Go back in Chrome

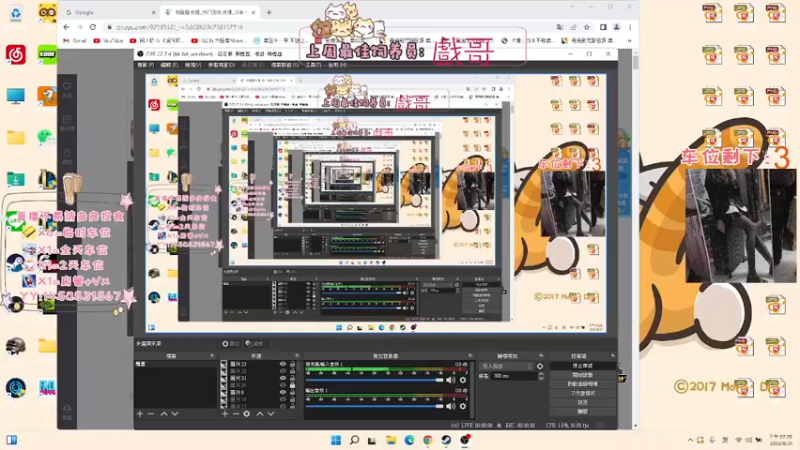click(66, 27)
